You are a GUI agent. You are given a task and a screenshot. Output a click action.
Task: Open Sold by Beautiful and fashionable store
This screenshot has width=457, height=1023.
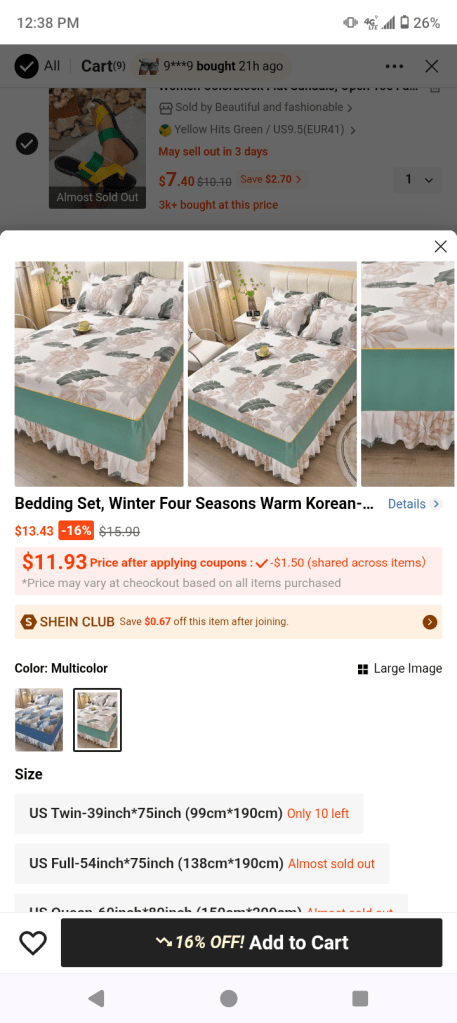click(x=256, y=107)
